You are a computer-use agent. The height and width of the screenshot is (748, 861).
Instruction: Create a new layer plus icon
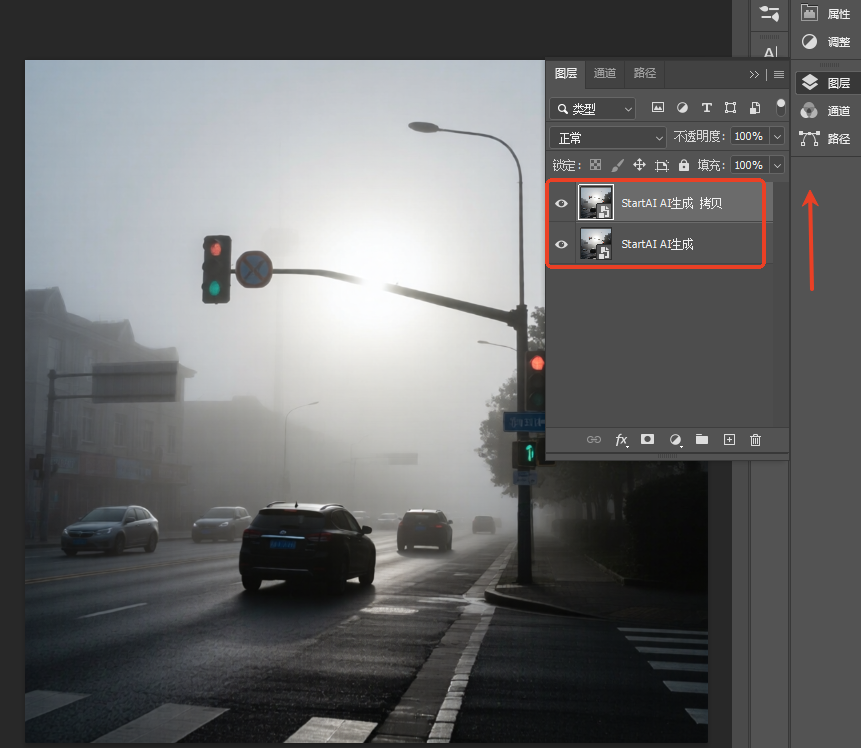pos(729,439)
